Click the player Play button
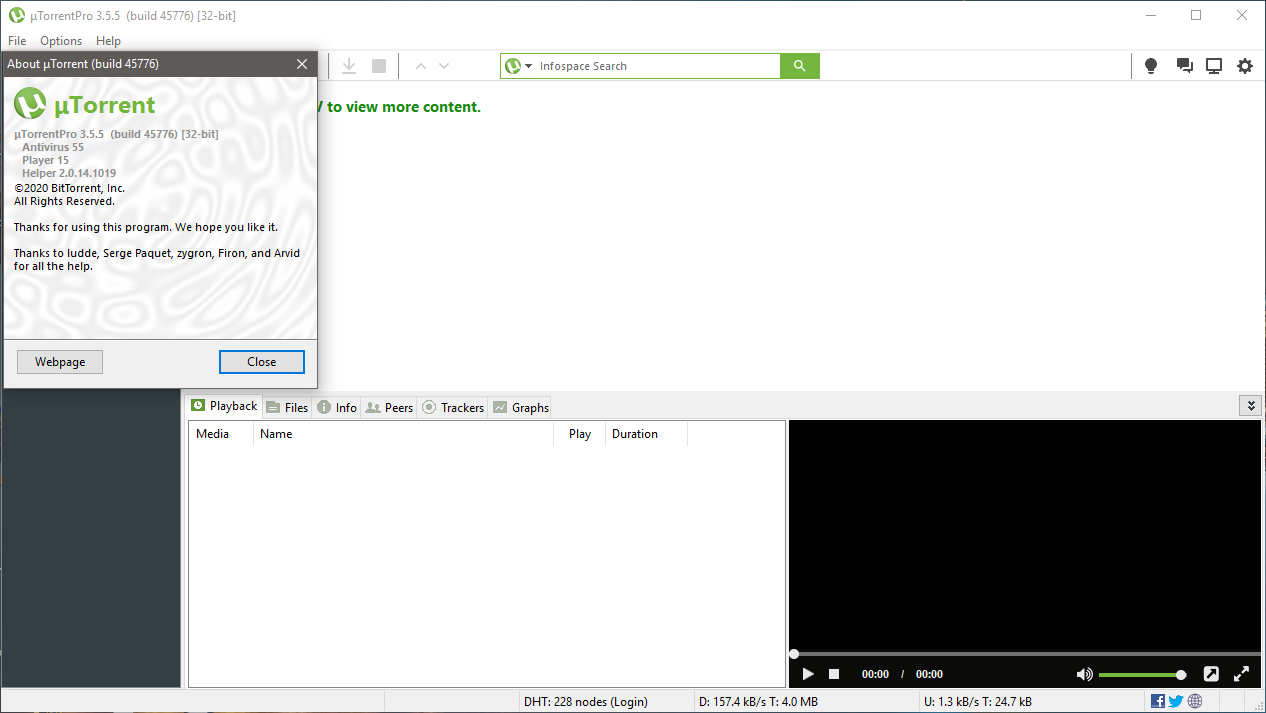The image size is (1266, 713). [x=808, y=674]
